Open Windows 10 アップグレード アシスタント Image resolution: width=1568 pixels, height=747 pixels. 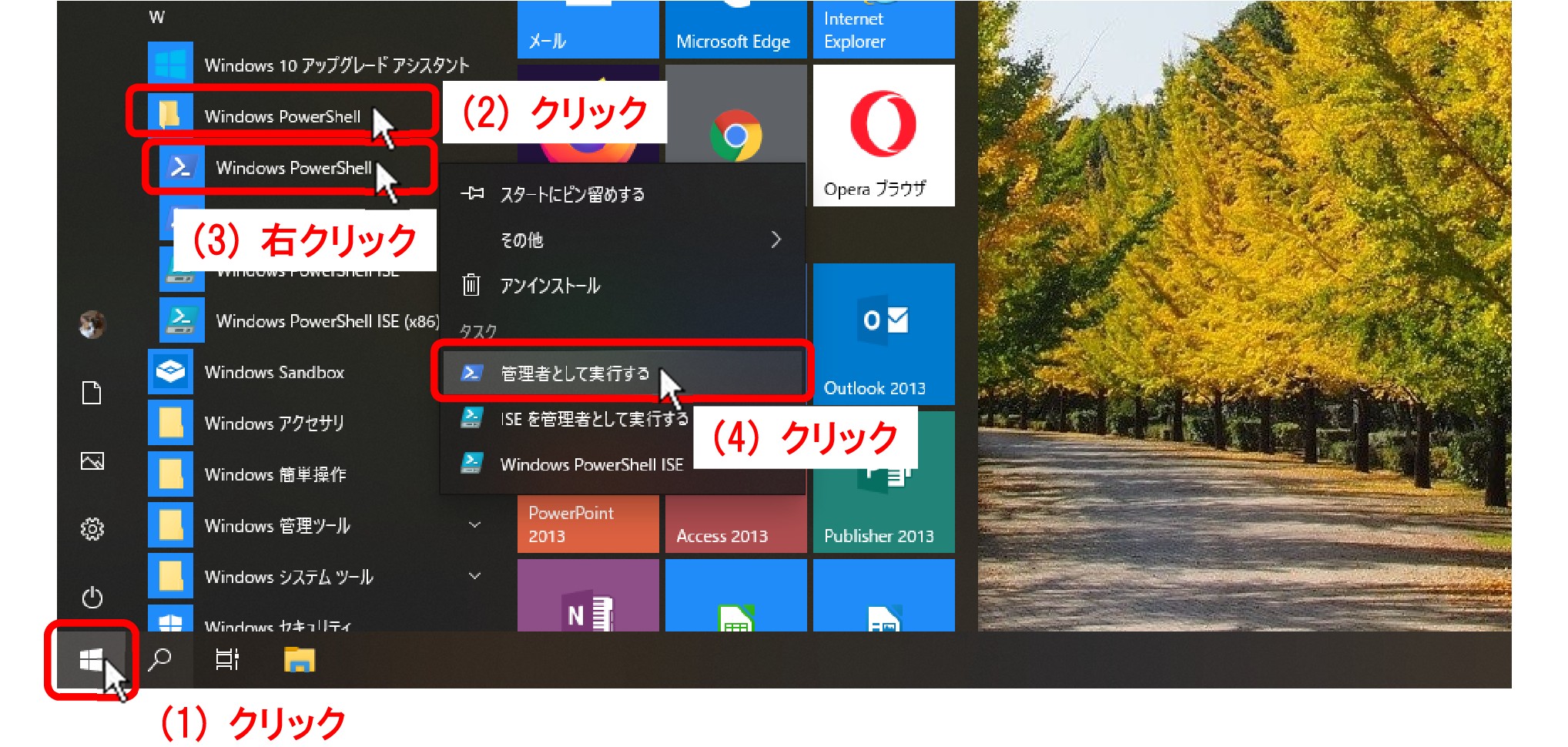pos(308,65)
